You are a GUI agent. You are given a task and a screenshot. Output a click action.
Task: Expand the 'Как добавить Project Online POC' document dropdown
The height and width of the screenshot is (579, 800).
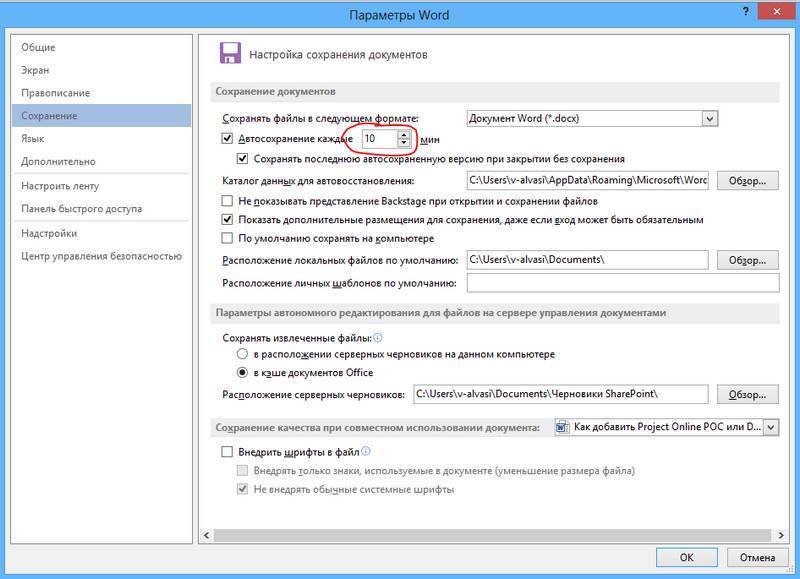point(771,427)
